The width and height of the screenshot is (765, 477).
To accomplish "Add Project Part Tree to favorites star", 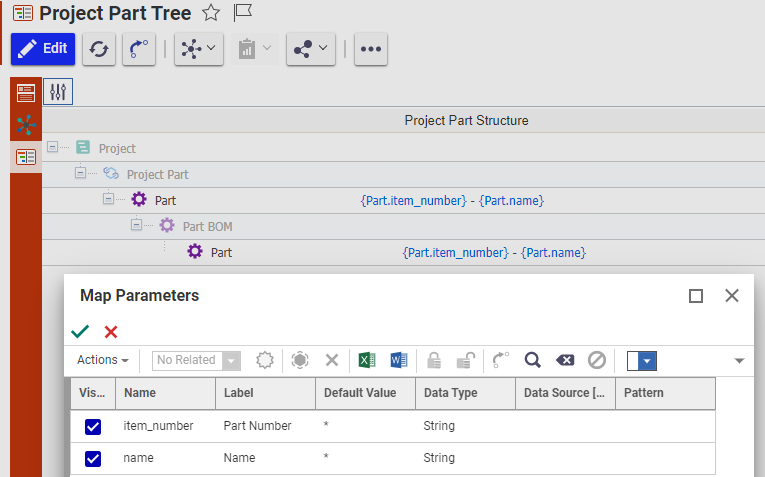I will click(210, 13).
